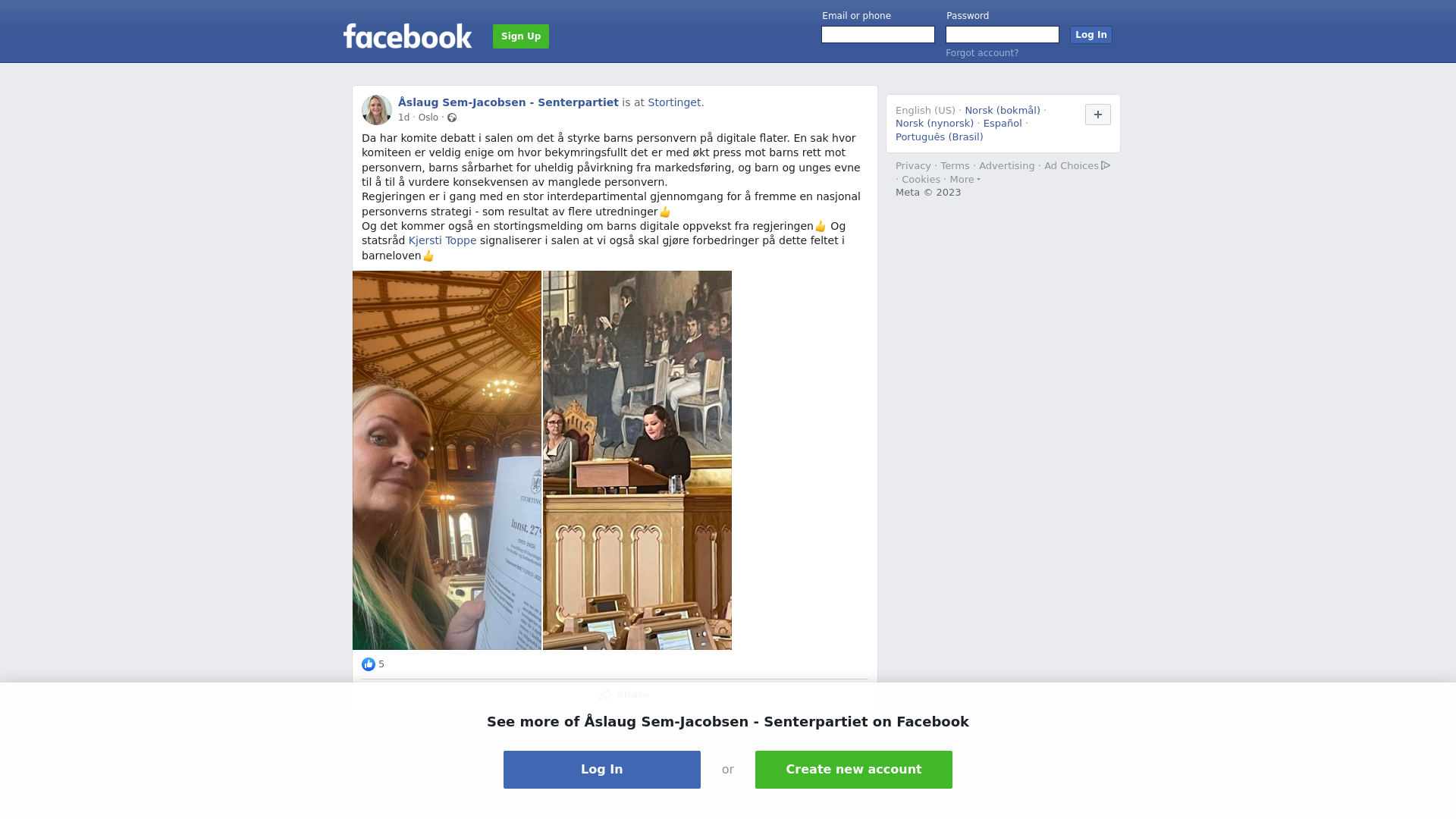The width and height of the screenshot is (1456, 819).
Task: Click the Create new account button
Action: coord(854,770)
